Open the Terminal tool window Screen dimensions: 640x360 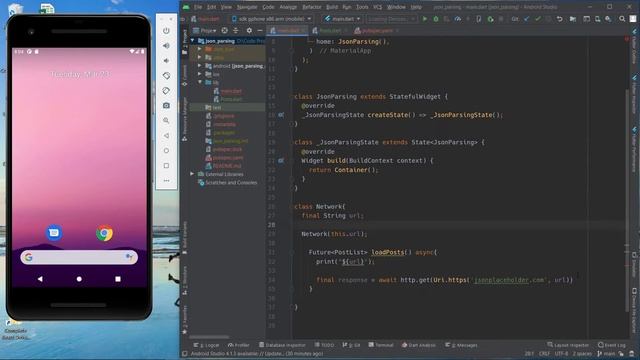(381, 345)
